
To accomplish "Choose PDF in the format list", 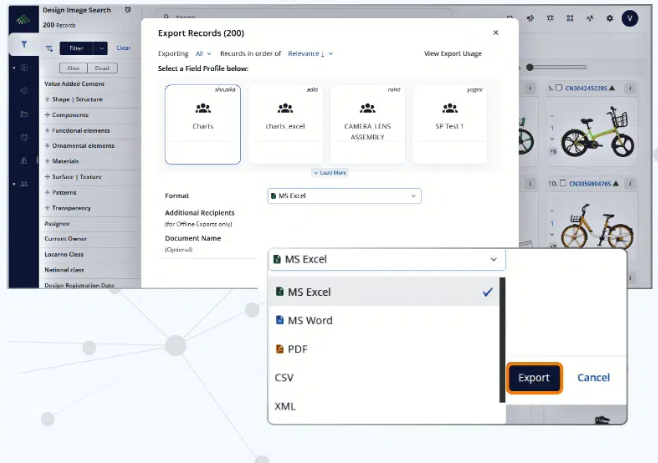I will [297, 349].
